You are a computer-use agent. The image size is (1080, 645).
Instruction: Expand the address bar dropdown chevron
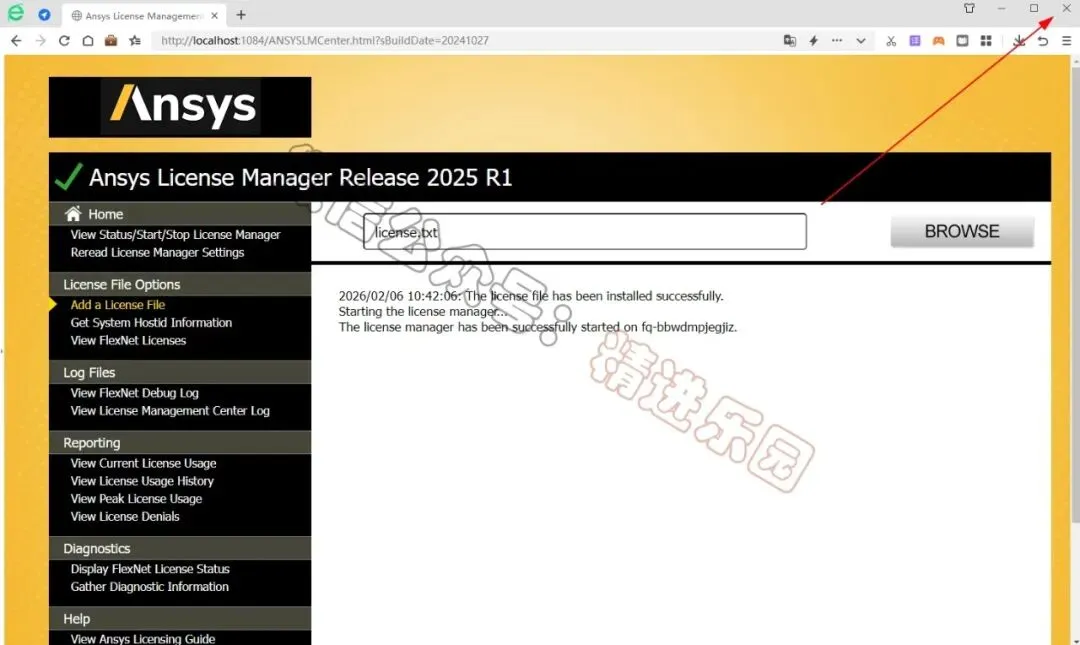point(861,41)
